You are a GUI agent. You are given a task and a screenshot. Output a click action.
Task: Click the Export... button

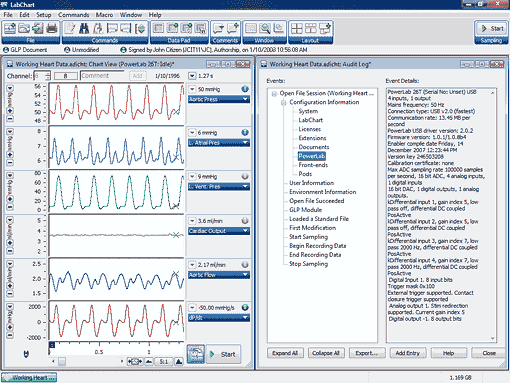pos(367,353)
